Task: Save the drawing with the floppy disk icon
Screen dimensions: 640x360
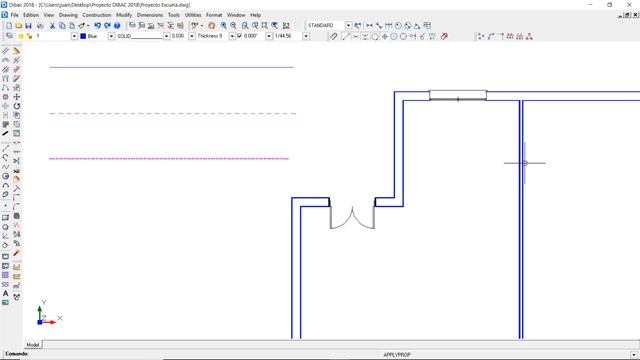Action: (x=28, y=26)
